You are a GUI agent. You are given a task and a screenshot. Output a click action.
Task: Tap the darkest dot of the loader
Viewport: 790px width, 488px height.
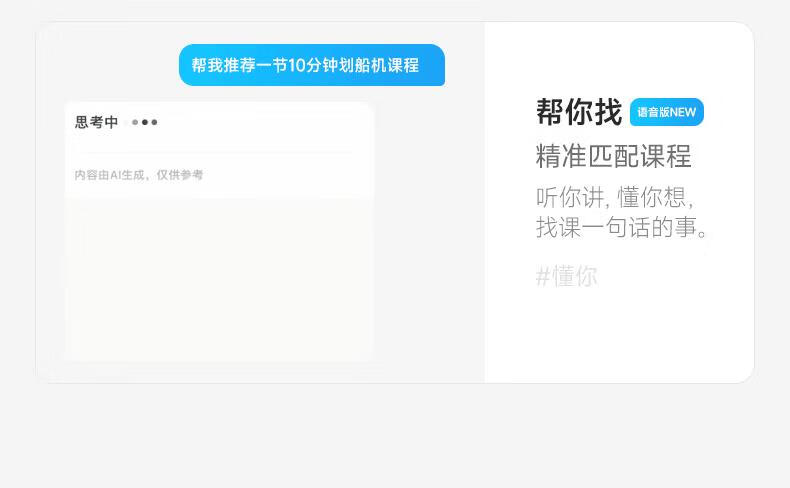(145, 122)
